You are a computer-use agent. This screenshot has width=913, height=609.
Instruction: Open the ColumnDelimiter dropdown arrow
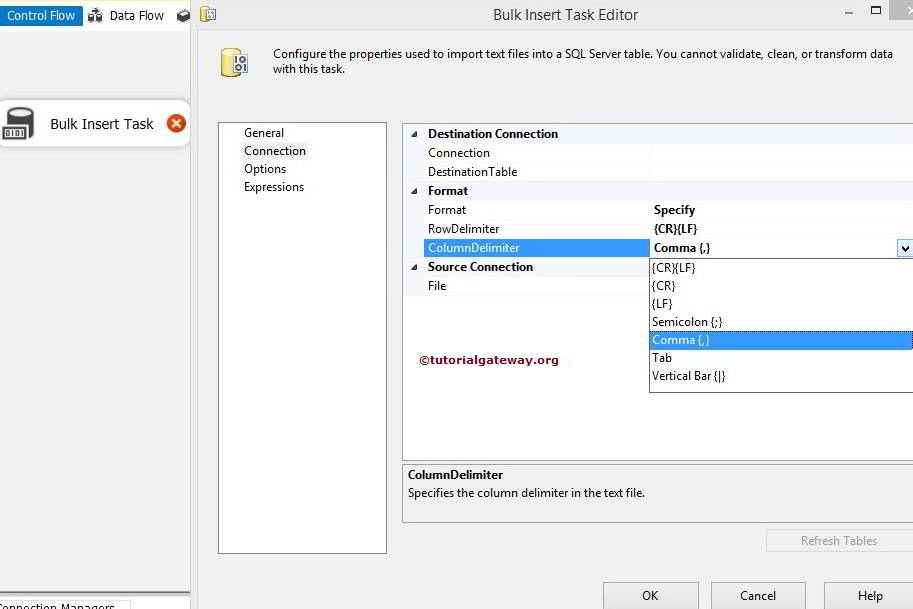coord(904,247)
